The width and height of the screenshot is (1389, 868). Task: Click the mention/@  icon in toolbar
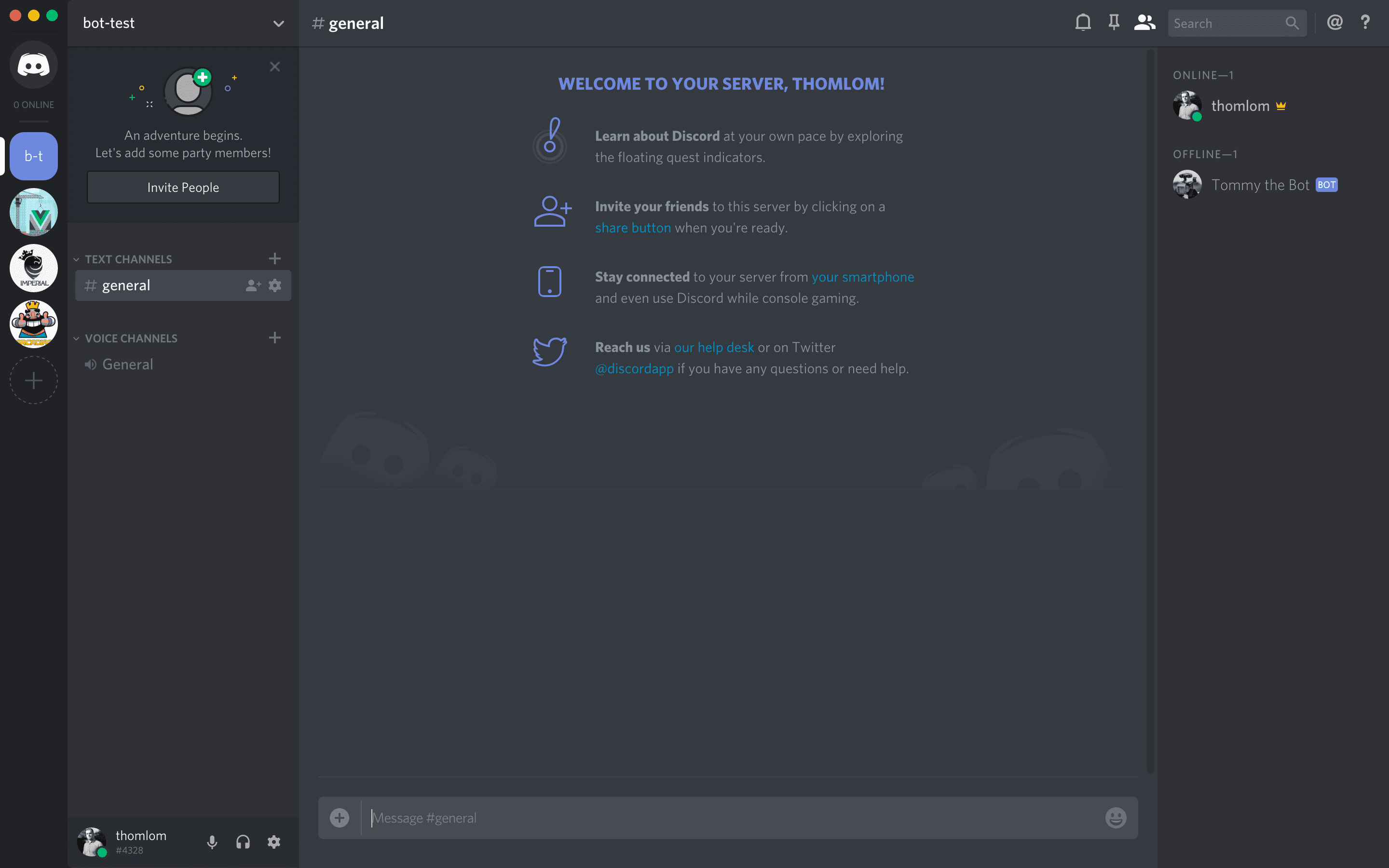(x=1335, y=22)
